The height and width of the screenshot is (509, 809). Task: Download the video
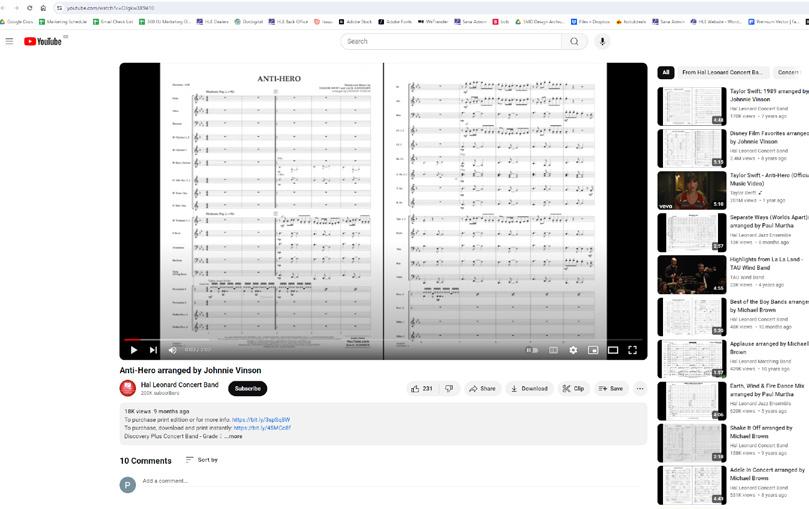(x=529, y=388)
